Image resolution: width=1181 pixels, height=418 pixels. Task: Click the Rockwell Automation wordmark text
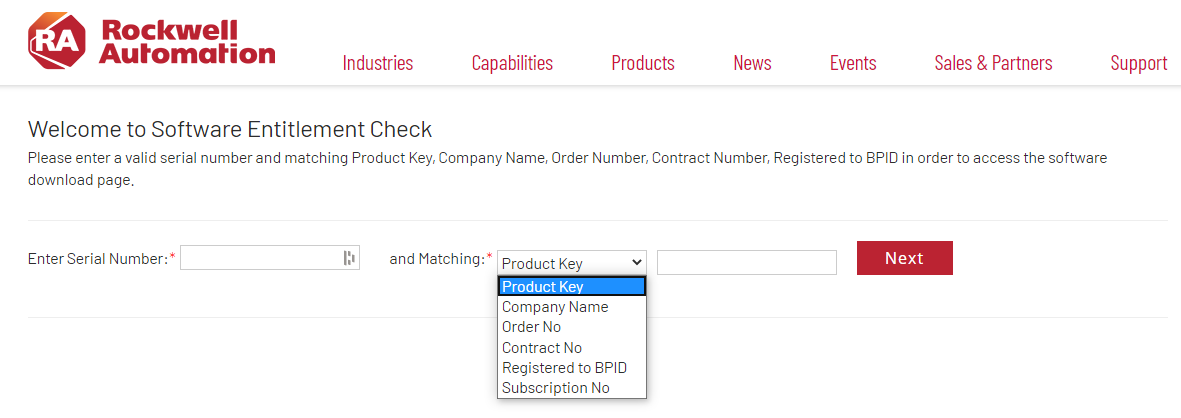[187, 41]
